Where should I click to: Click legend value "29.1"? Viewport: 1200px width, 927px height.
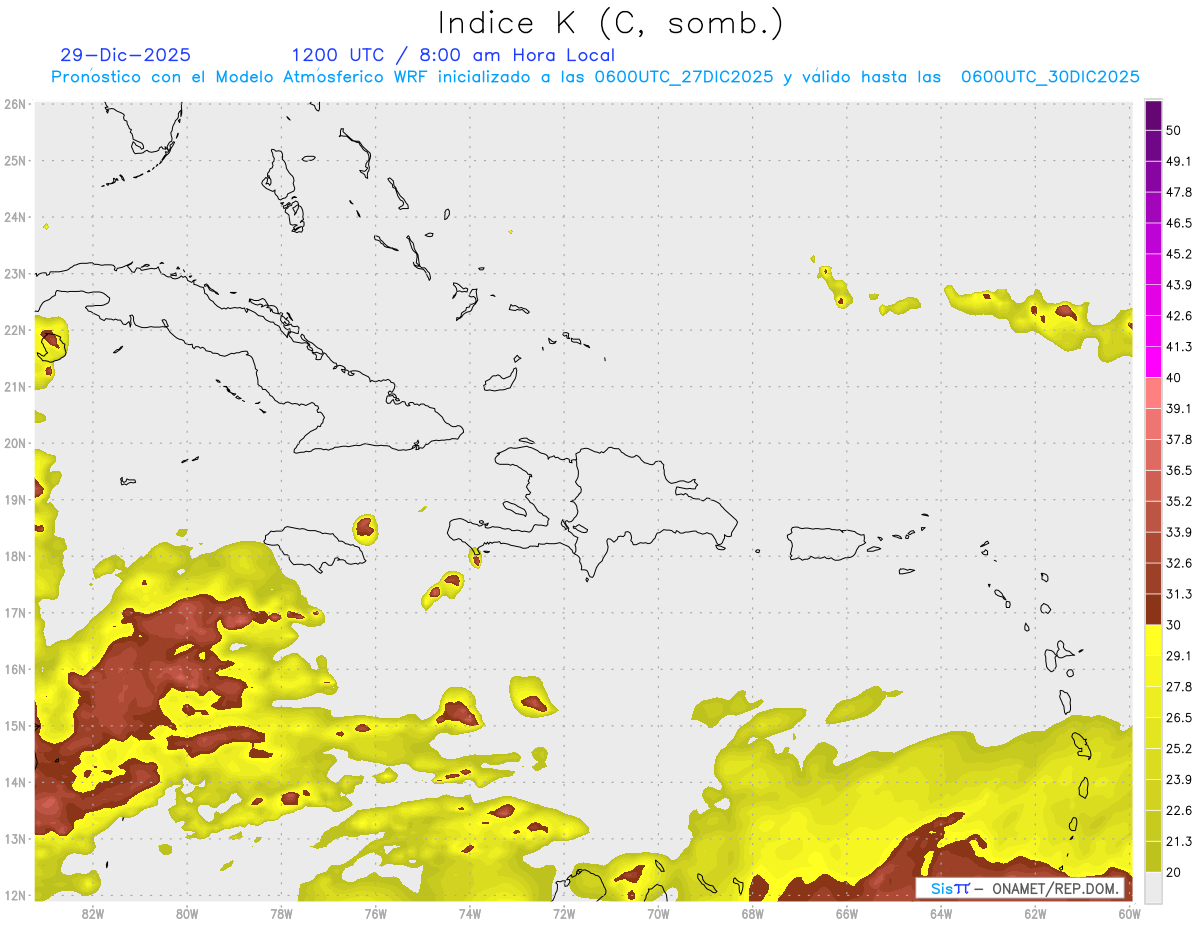tap(1179, 656)
